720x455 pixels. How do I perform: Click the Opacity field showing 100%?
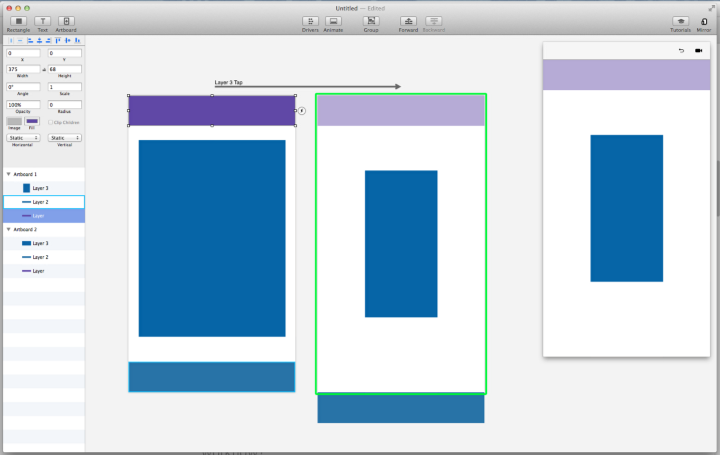tap(23, 105)
